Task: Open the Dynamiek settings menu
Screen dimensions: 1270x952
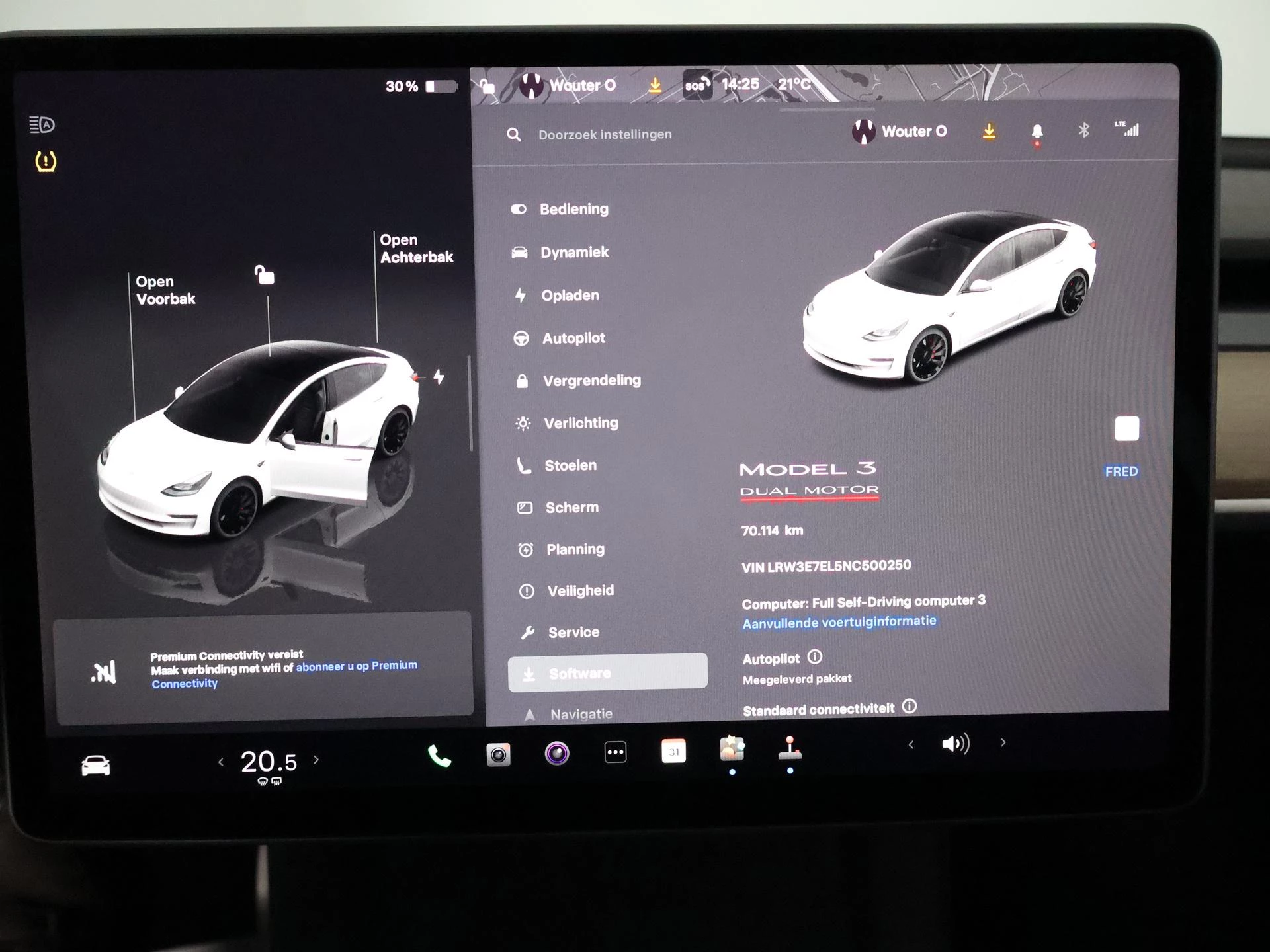Action: coord(575,252)
